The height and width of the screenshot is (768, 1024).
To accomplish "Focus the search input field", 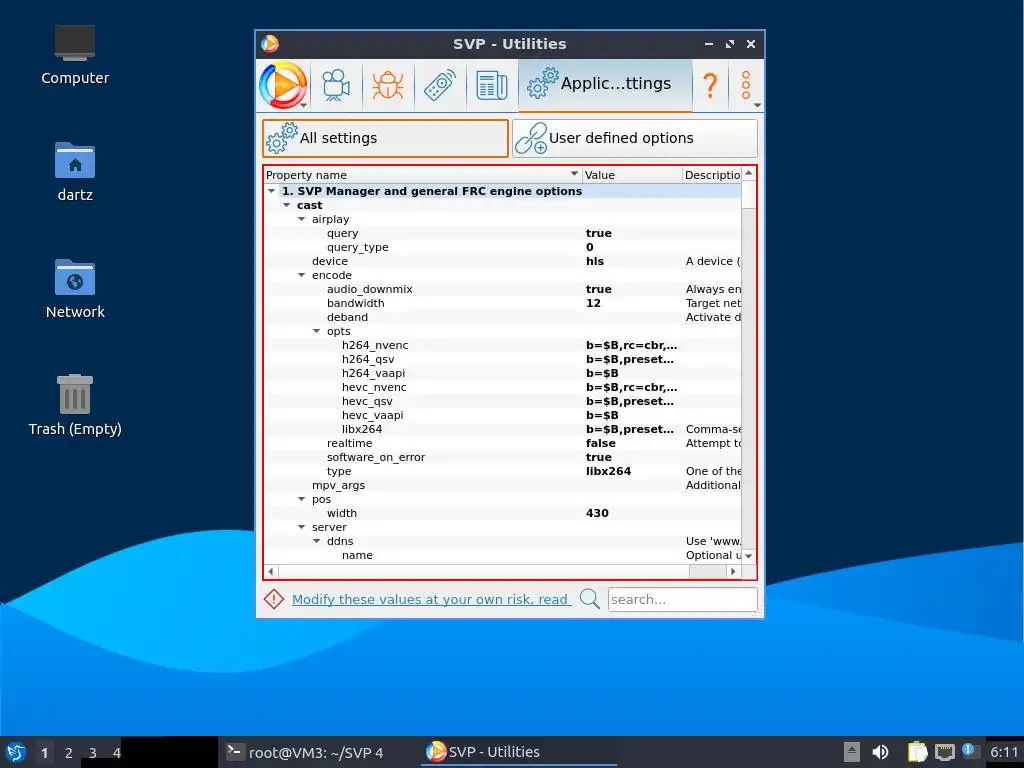I will coord(682,600).
